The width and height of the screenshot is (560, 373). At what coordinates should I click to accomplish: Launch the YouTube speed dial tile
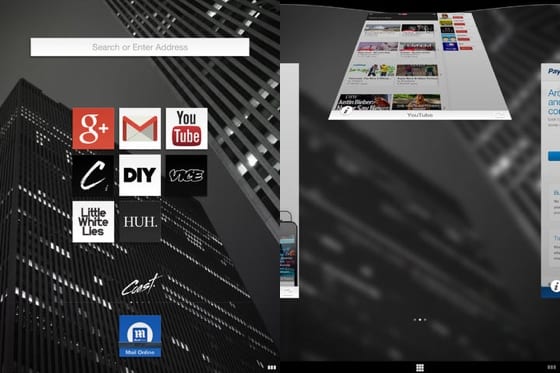coord(186,129)
